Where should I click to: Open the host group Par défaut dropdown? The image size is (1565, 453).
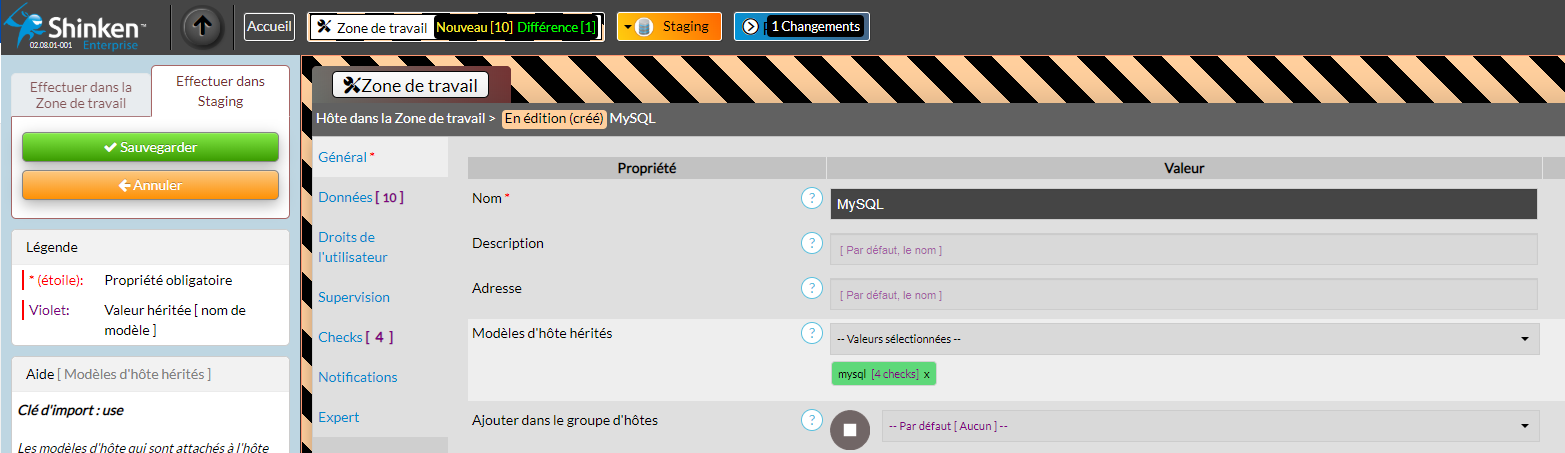(x=1210, y=426)
